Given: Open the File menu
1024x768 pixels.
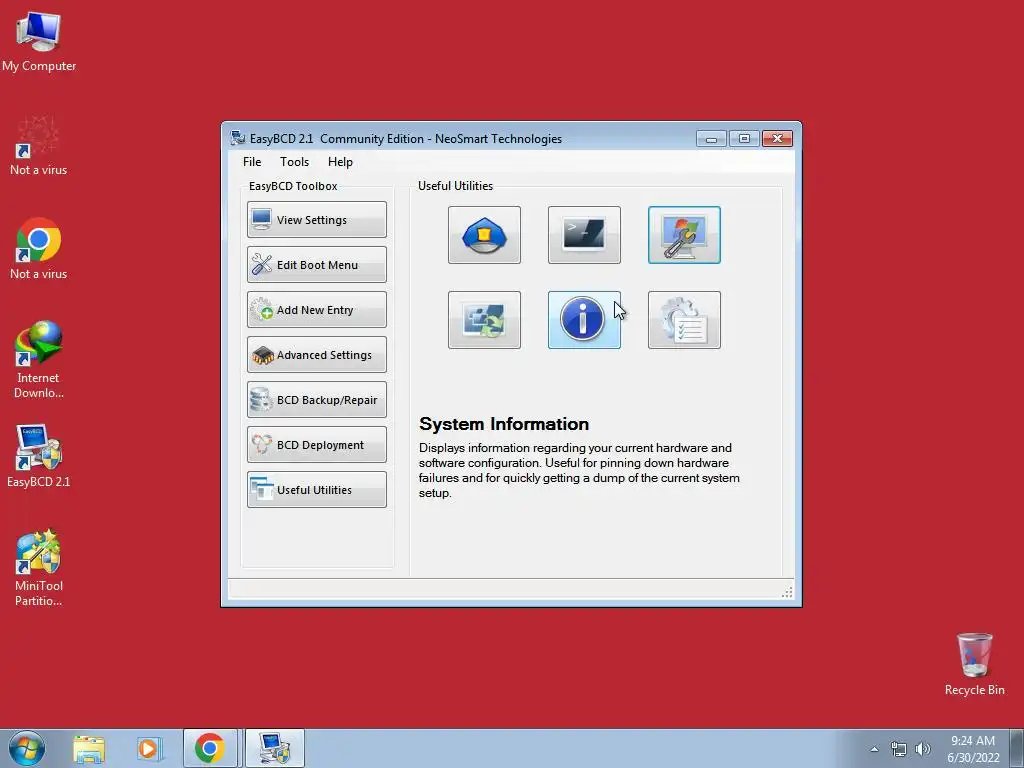Looking at the screenshot, I should tap(252, 162).
